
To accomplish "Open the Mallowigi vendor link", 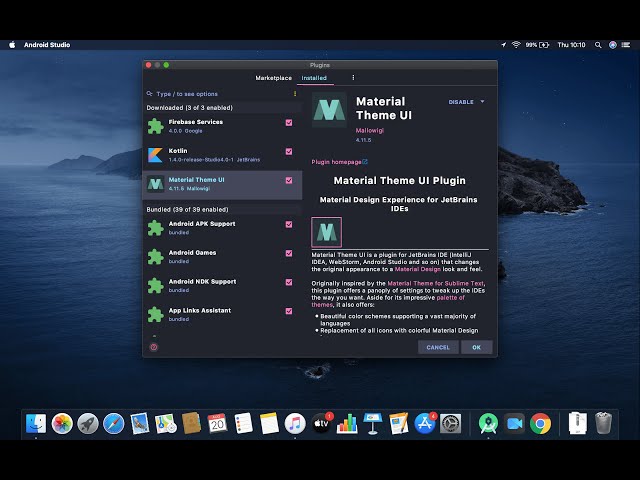I will (x=369, y=131).
